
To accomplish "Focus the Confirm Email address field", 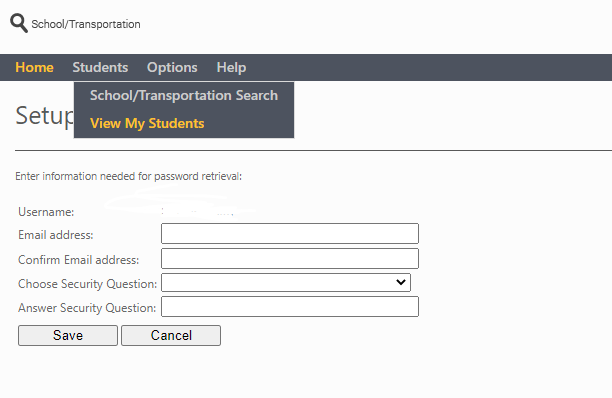I will (290, 259).
